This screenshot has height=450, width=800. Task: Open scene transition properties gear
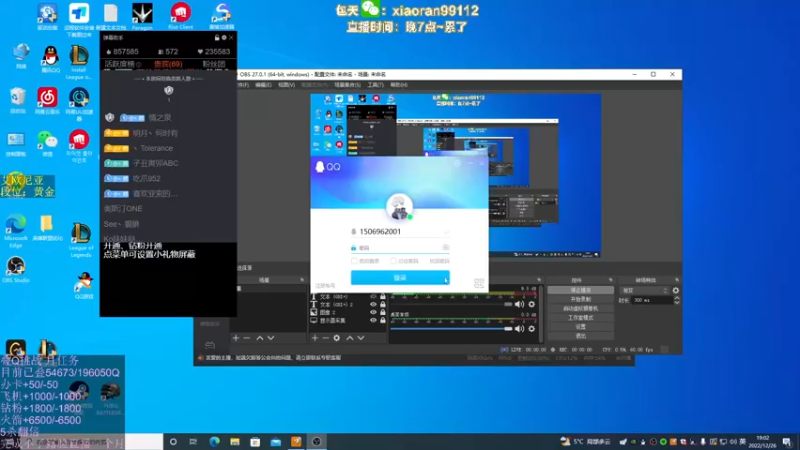pos(676,290)
